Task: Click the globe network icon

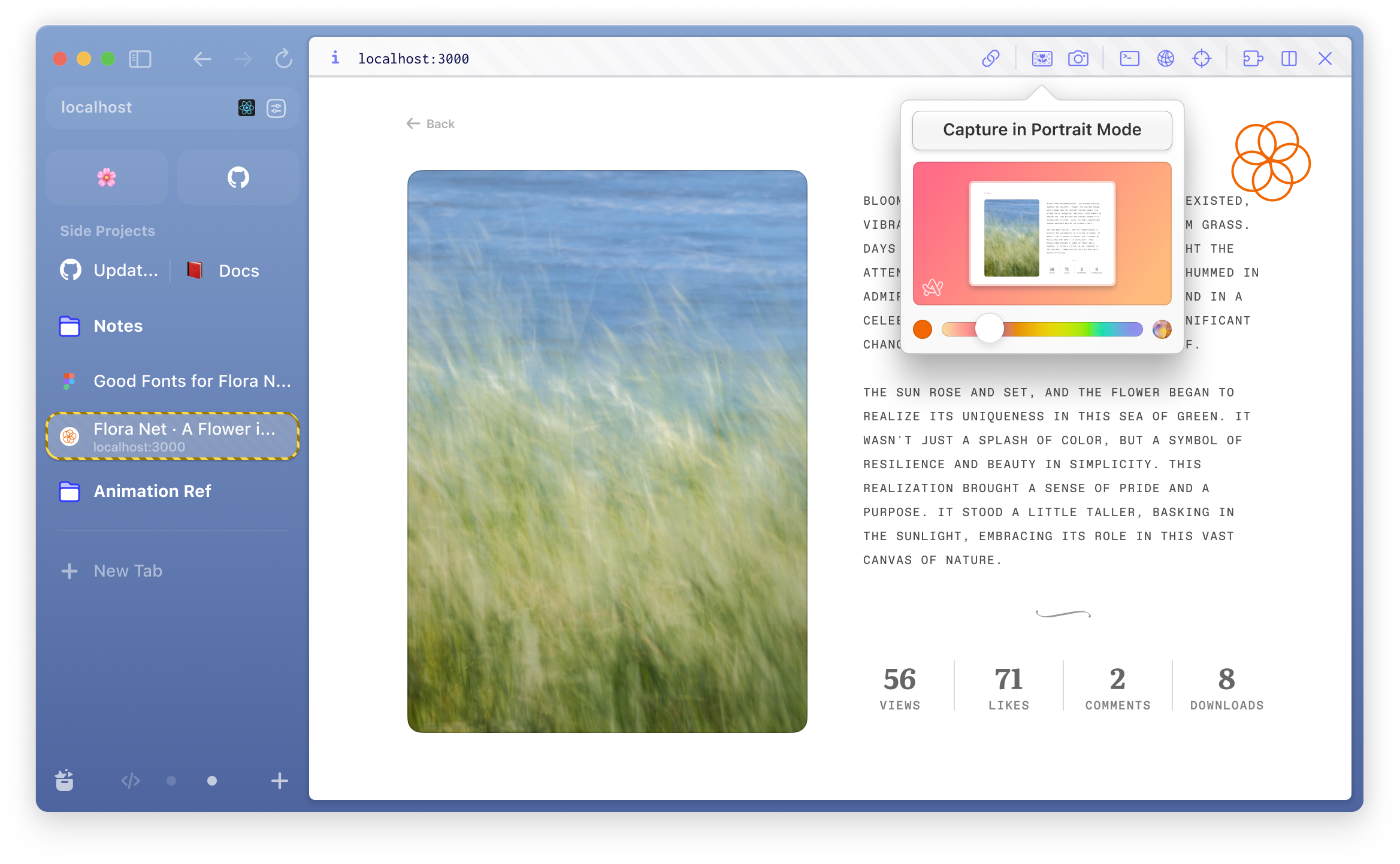Action: [1166, 59]
